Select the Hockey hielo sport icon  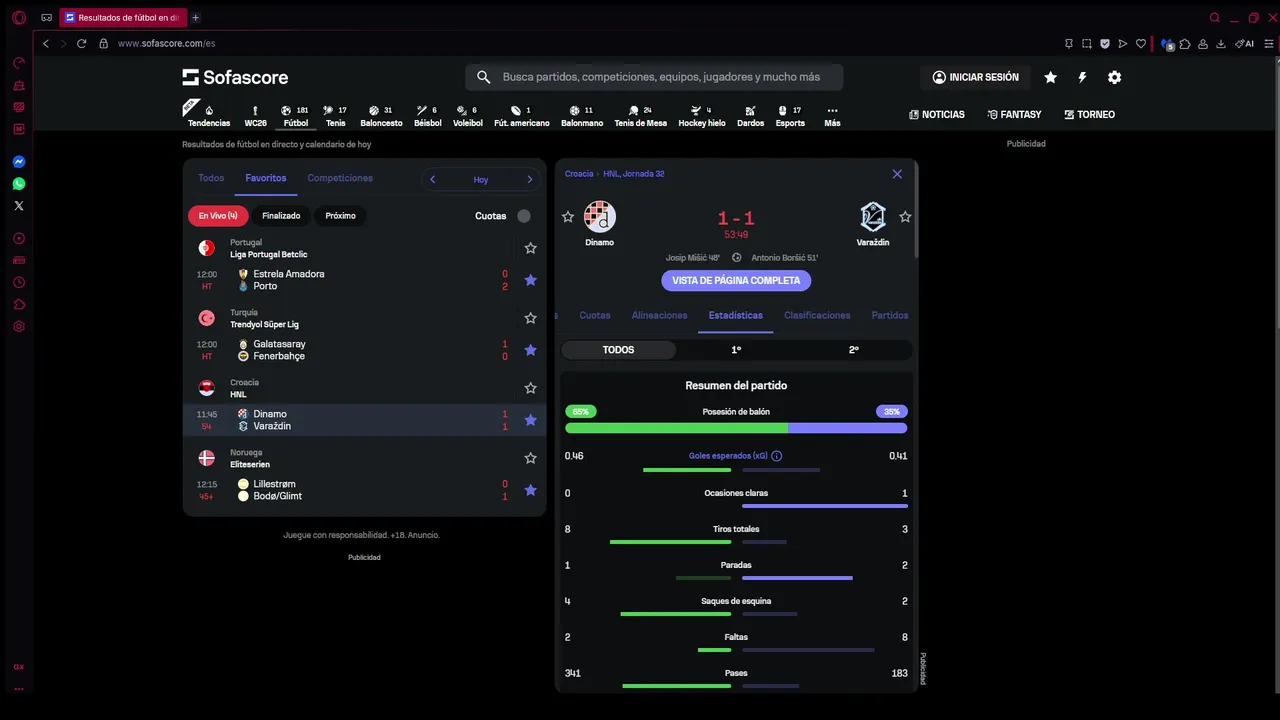tap(702, 117)
